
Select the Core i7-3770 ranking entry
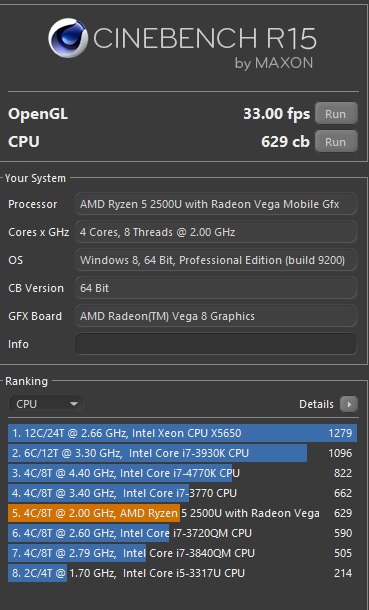coord(182,493)
